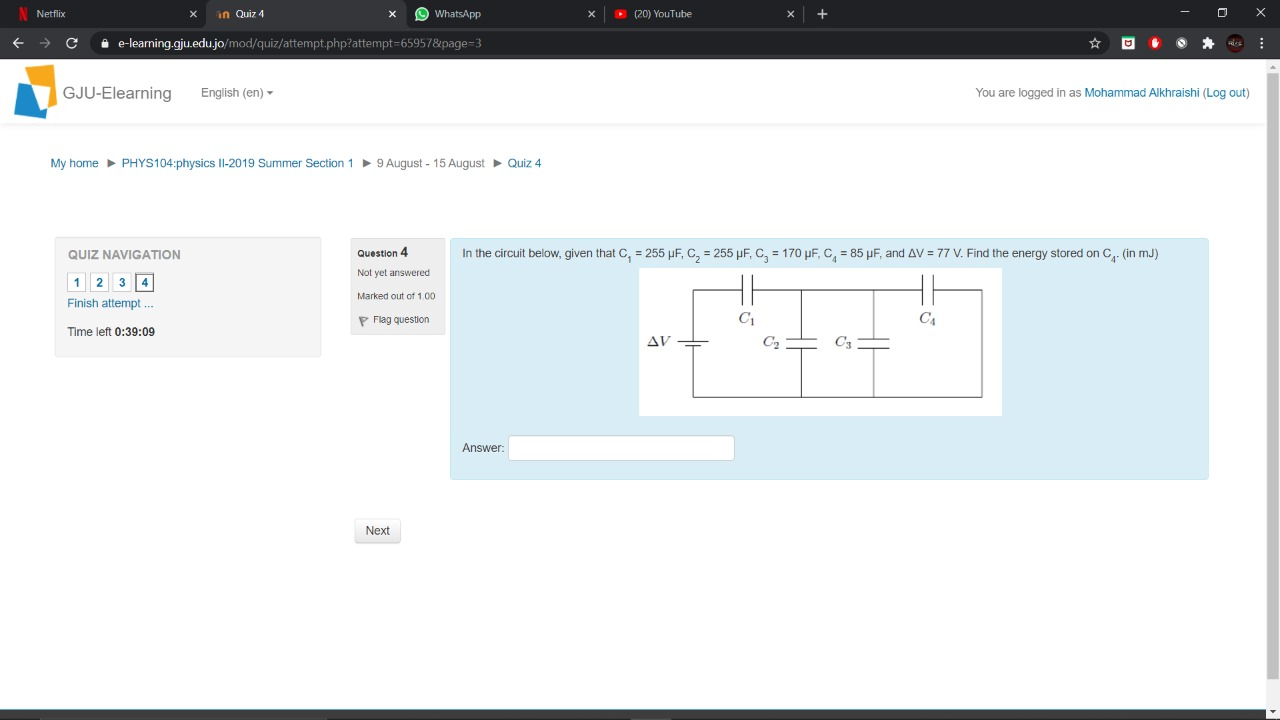Click the Not yet answered status text
Screen dimensions: 1280x720
(394, 273)
